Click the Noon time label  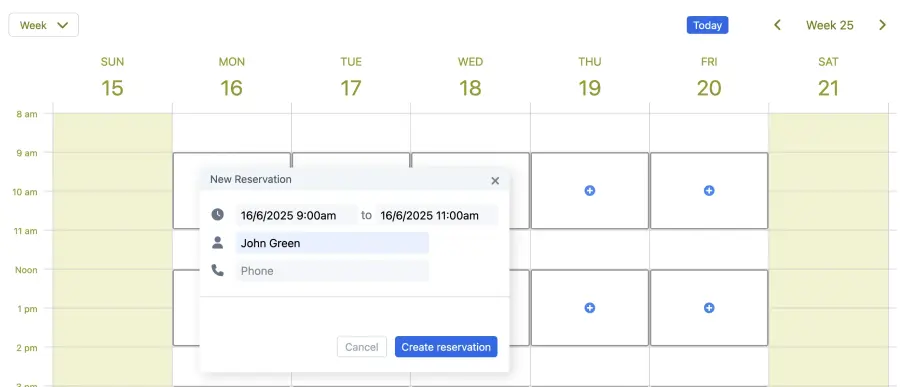[26, 270]
